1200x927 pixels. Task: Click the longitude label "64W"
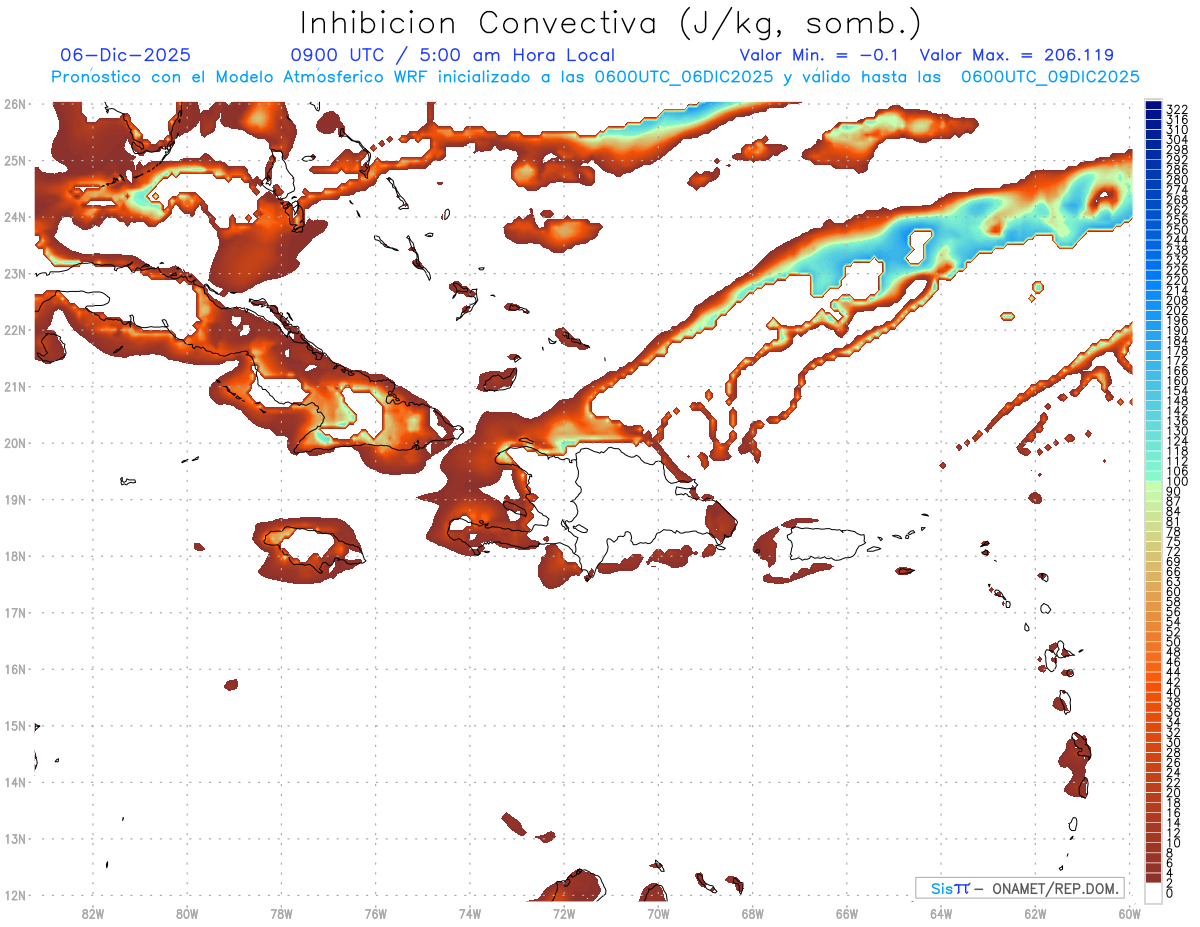(x=941, y=913)
